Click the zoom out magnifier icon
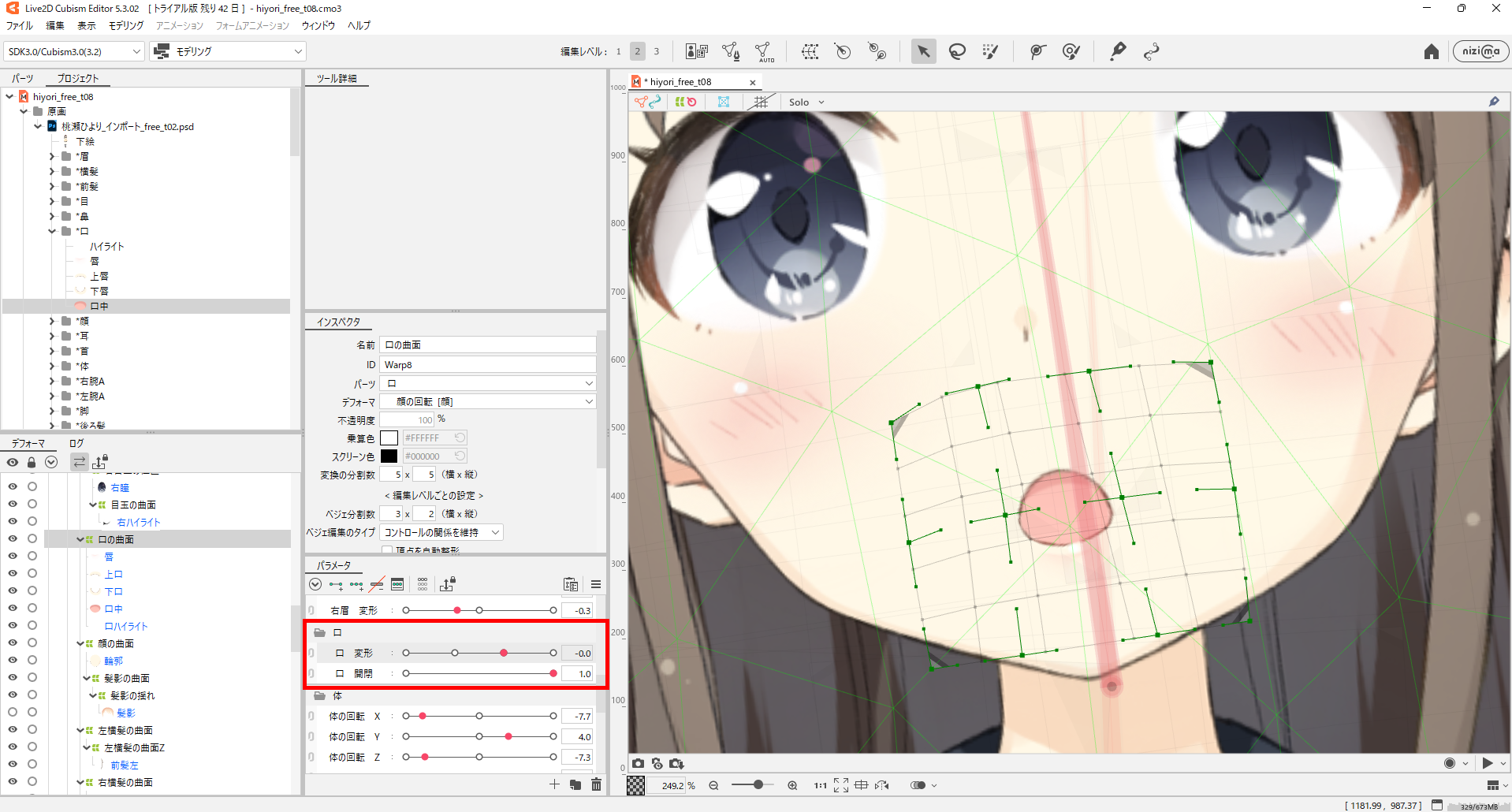Viewport: 1512px width, 812px height. tap(713, 785)
